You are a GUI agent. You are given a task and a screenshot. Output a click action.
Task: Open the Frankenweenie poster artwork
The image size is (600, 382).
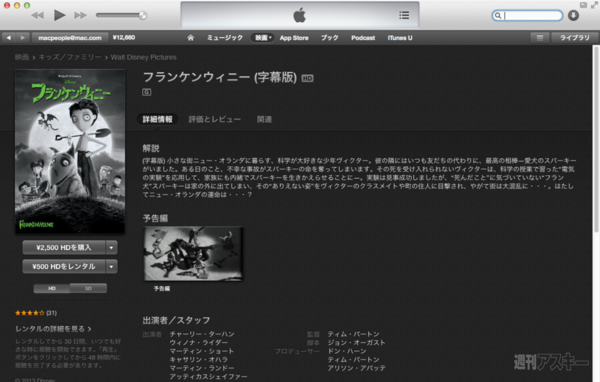(x=70, y=151)
